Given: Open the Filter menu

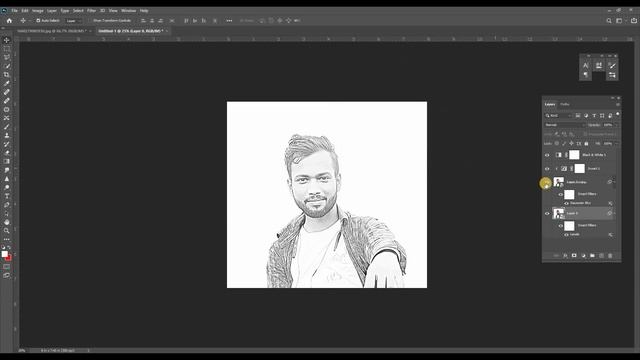Looking at the screenshot, I should pyautogui.click(x=91, y=11).
